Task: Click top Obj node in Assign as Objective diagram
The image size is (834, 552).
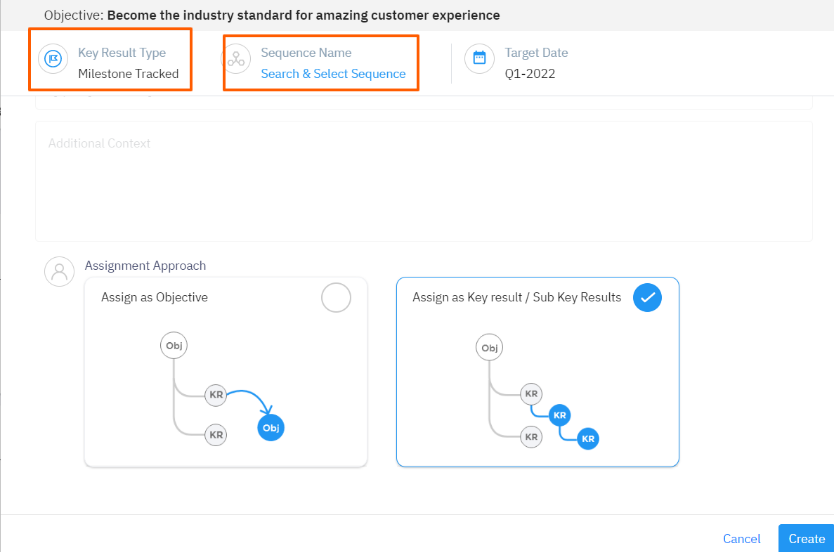Action: tap(174, 346)
